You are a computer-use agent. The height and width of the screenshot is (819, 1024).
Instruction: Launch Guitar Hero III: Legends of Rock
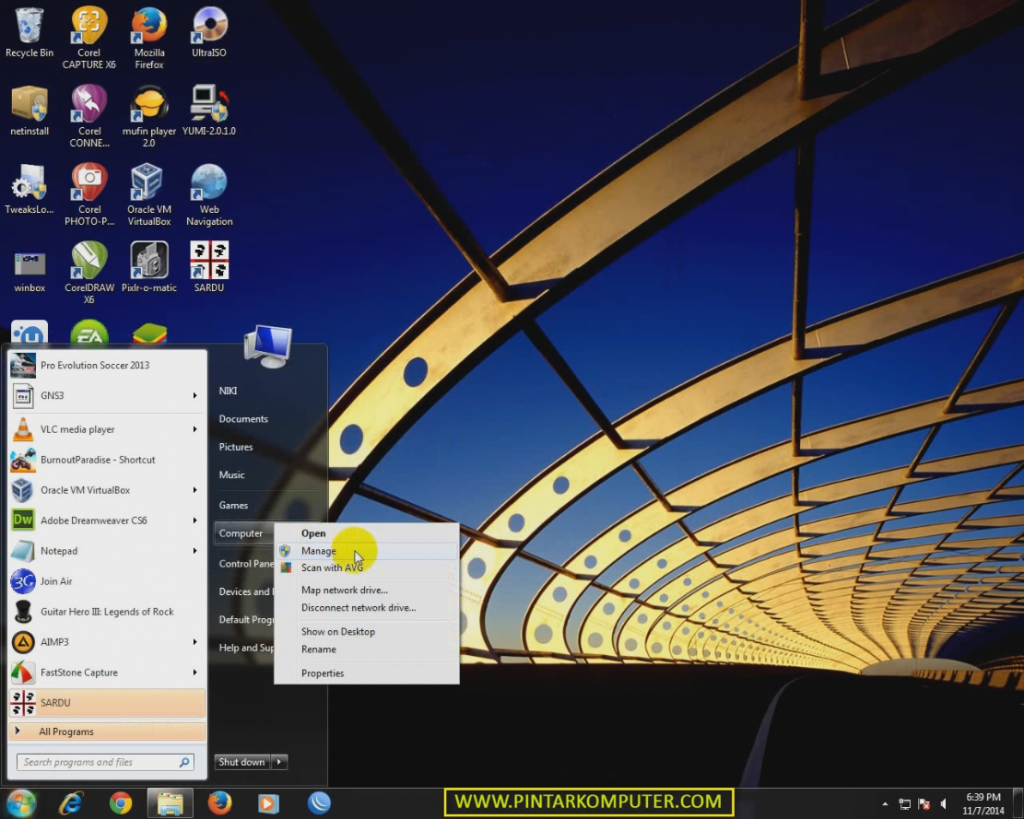[107, 611]
